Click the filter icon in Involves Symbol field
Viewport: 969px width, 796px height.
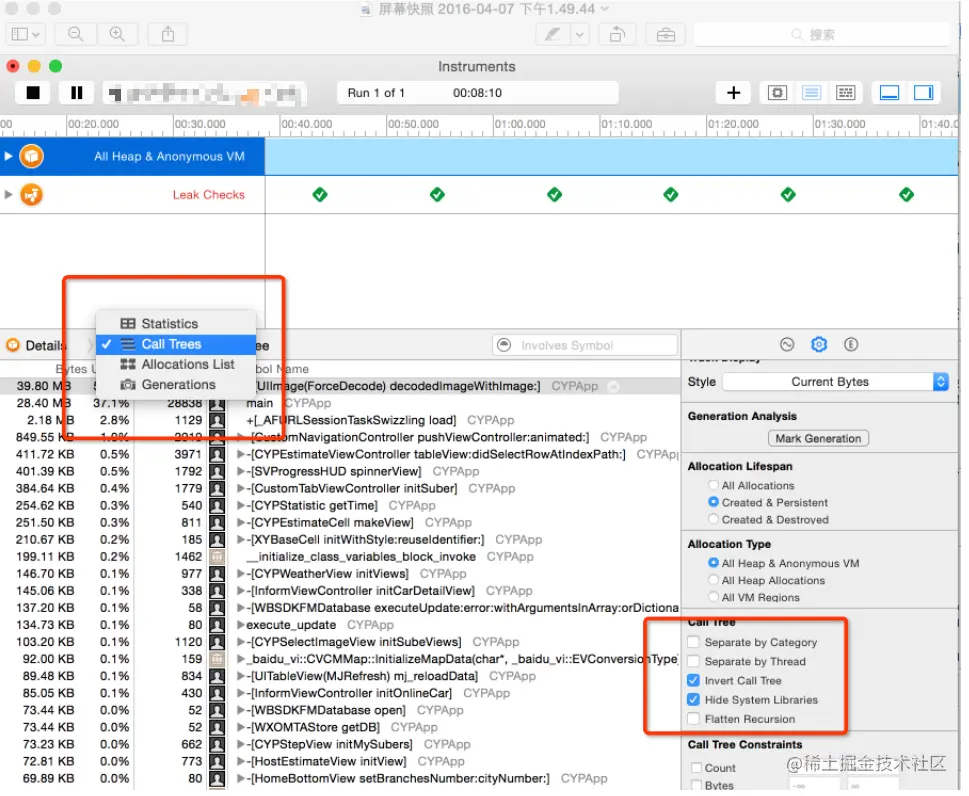504,345
